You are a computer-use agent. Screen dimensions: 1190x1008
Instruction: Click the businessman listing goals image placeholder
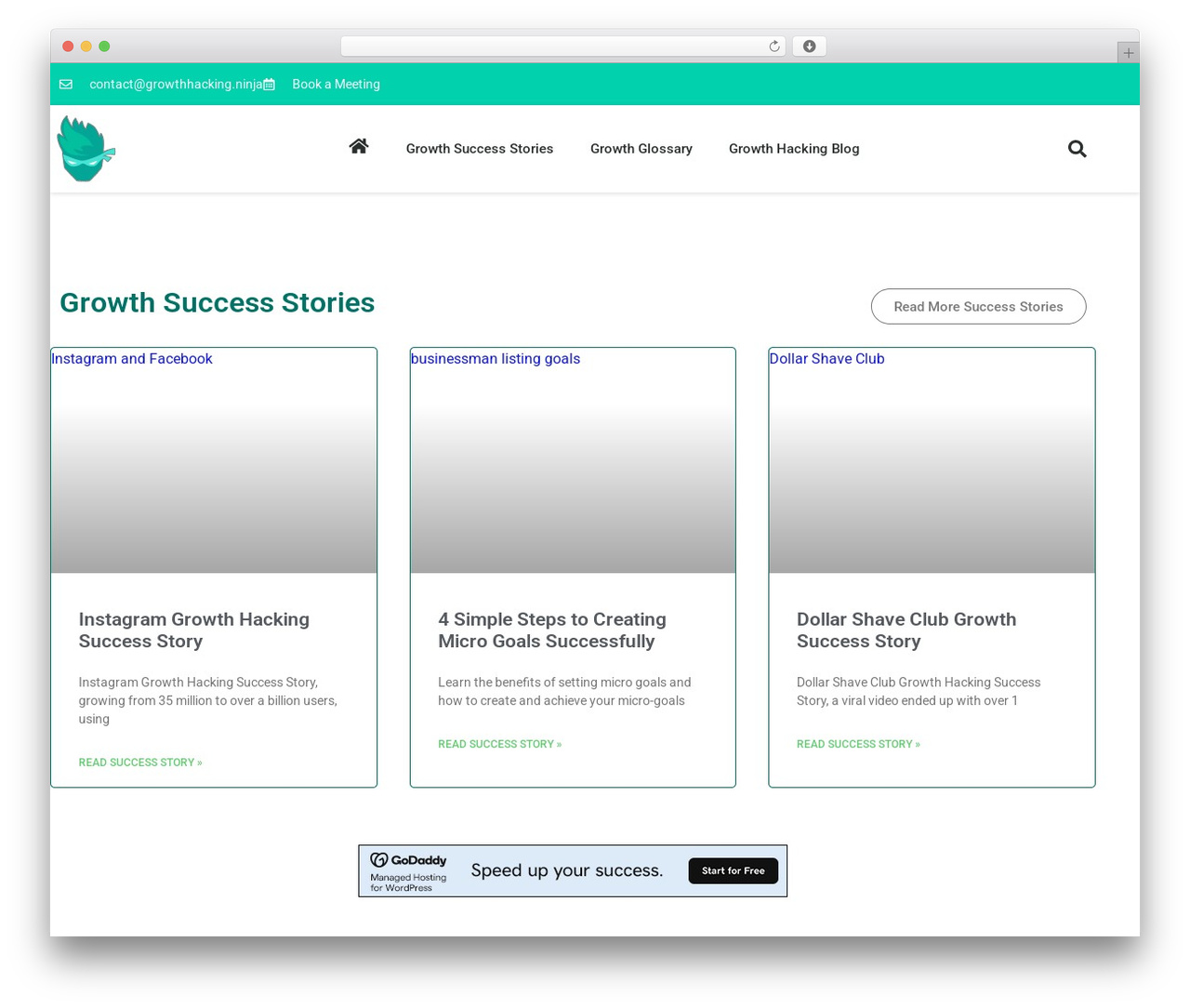coord(573,460)
